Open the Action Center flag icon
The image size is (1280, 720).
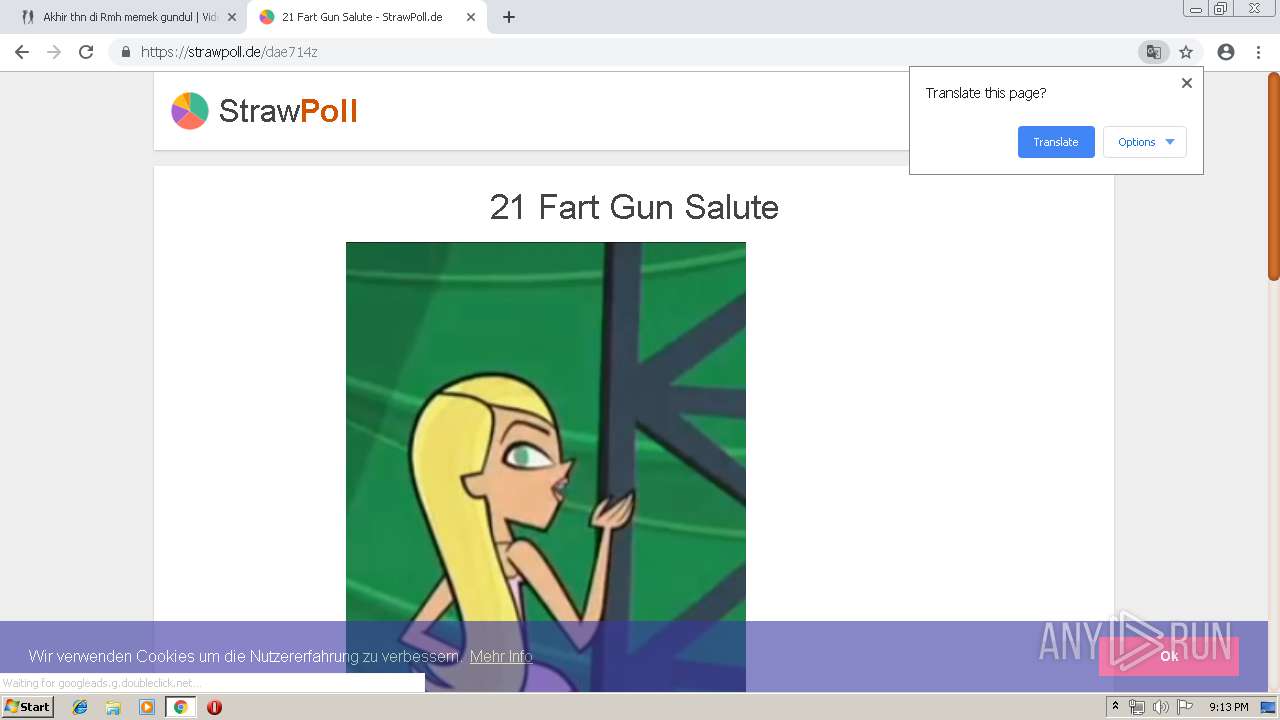[1185, 707]
